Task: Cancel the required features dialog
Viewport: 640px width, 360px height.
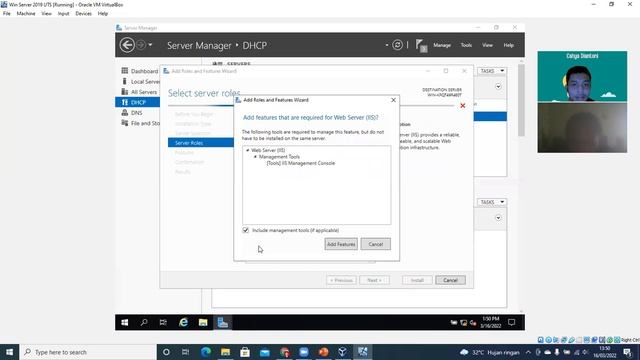Action: [376, 244]
